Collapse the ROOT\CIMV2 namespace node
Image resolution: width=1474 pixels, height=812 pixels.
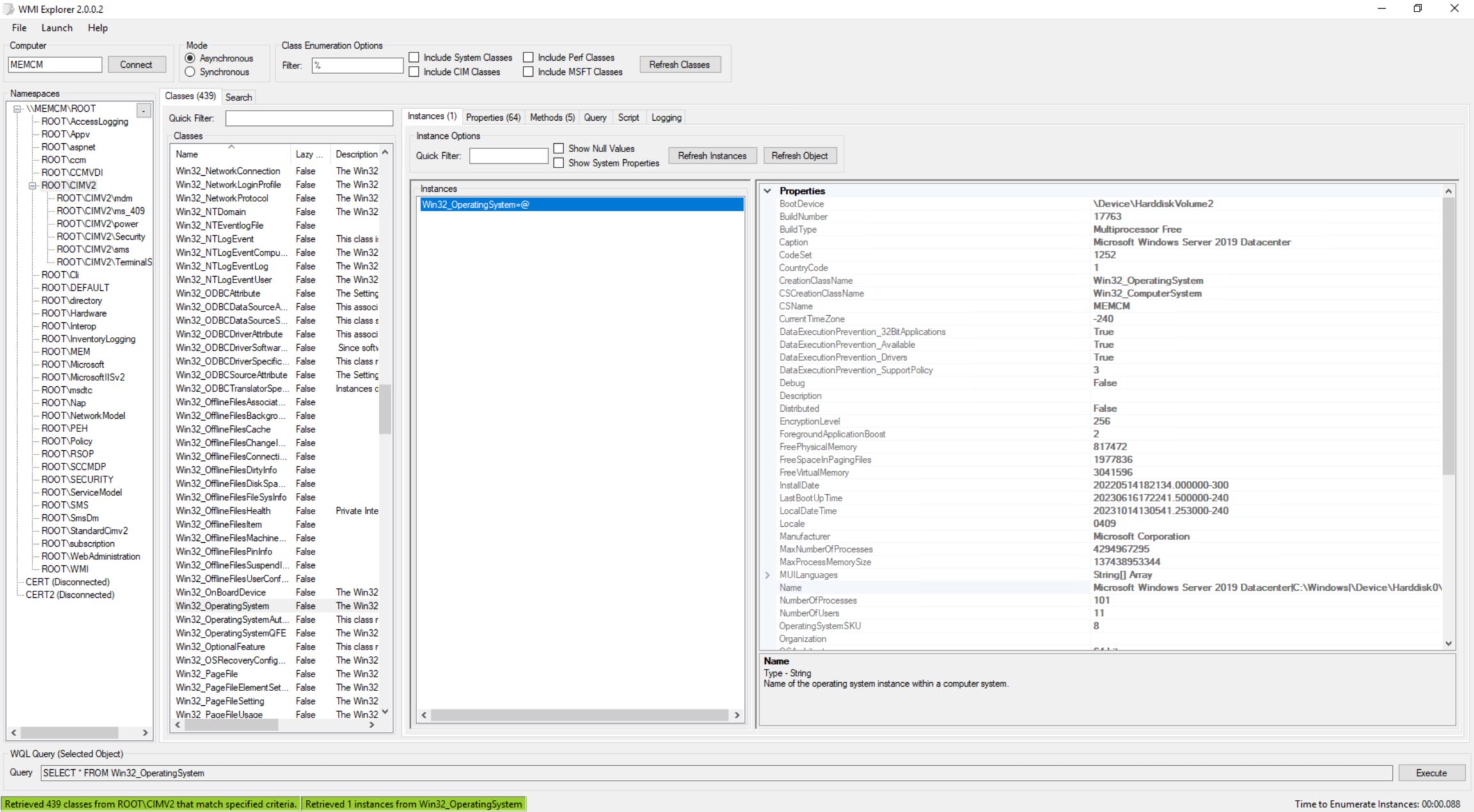(x=33, y=185)
